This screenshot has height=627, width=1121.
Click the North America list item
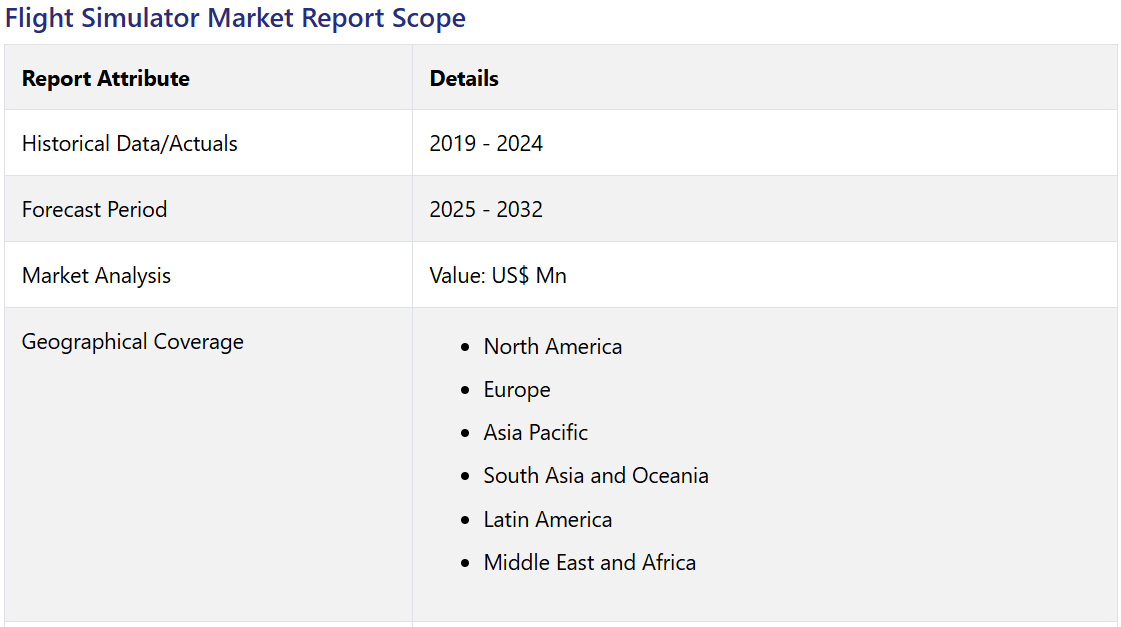click(553, 347)
